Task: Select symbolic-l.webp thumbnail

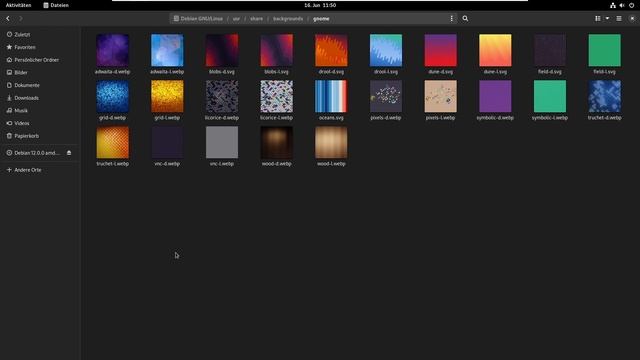Action: 550,96
